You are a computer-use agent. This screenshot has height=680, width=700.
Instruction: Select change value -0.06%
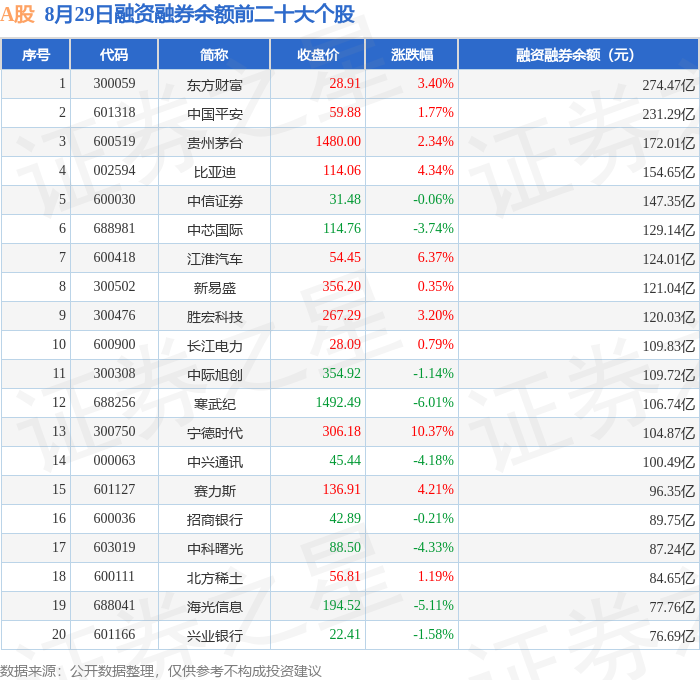click(x=433, y=199)
